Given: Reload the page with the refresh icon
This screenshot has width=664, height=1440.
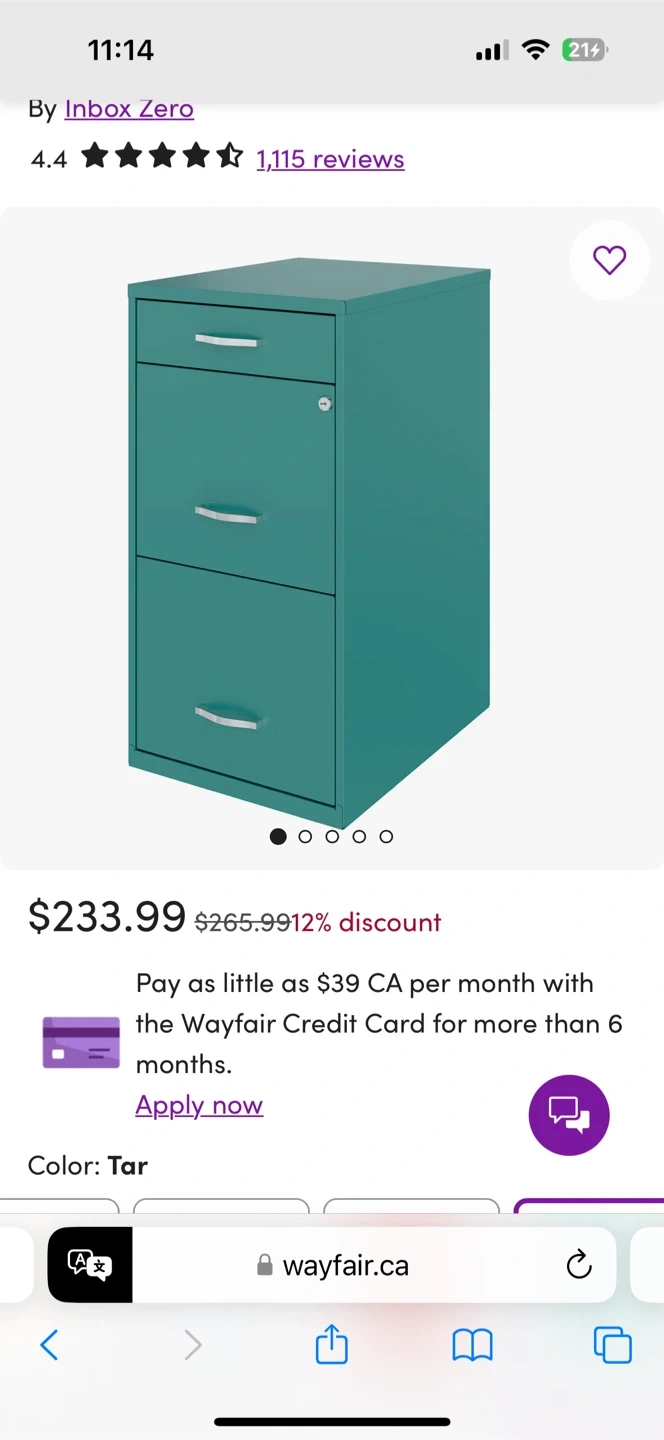Looking at the screenshot, I should pos(579,1265).
